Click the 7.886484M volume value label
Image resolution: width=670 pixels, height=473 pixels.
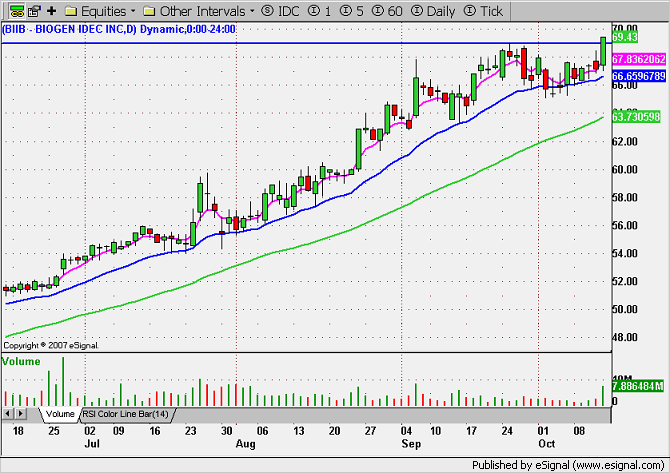pos(638,386)
